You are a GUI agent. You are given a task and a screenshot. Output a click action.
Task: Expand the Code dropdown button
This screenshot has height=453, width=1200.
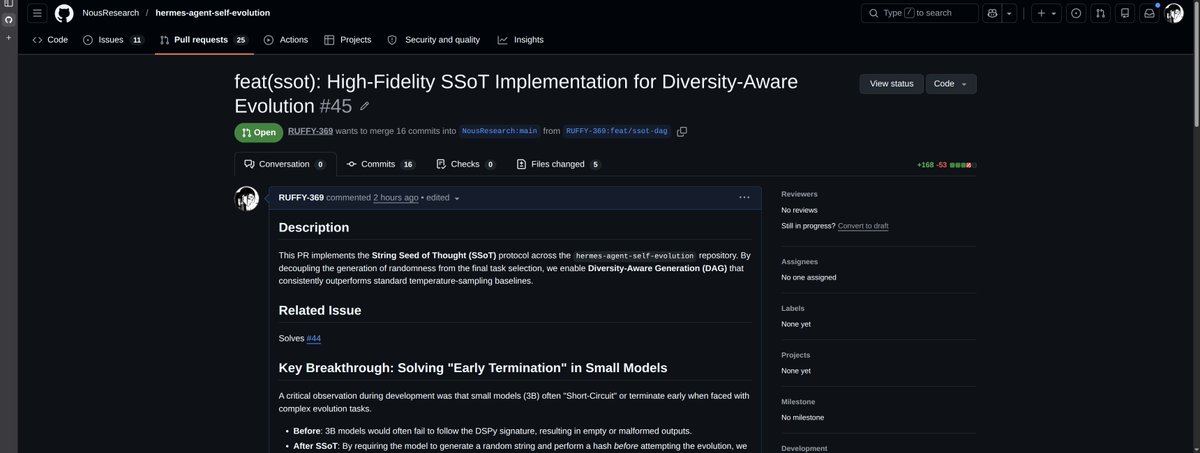[951, 84]
